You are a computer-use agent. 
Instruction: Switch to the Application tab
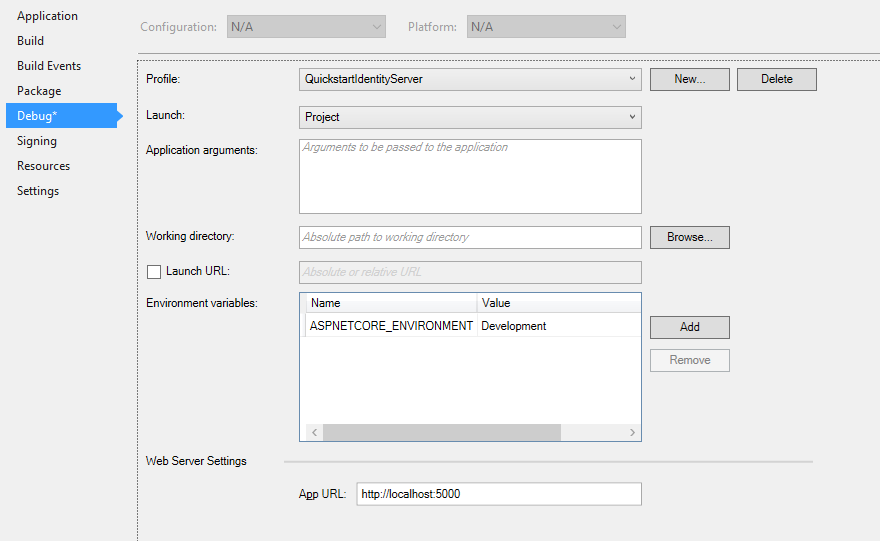(48, 16)
